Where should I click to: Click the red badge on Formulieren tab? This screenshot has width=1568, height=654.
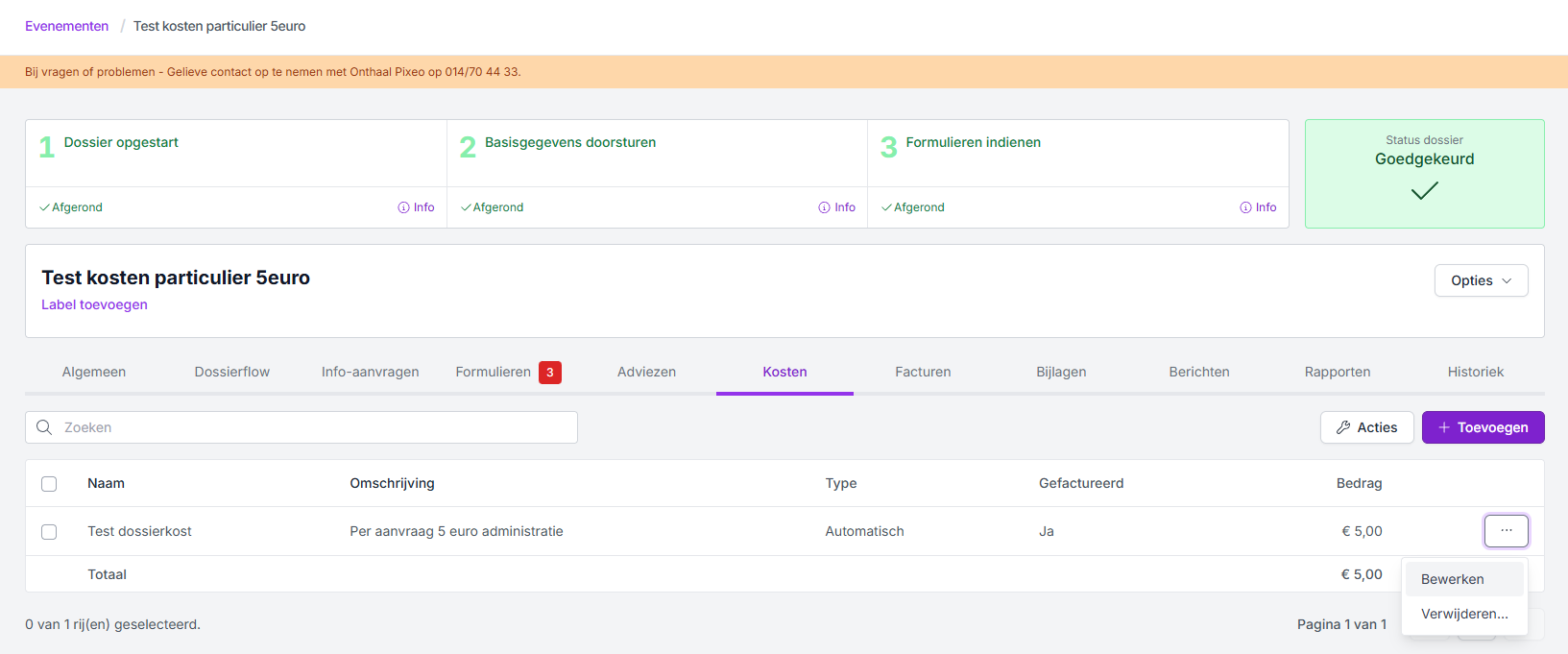(550, 373)
